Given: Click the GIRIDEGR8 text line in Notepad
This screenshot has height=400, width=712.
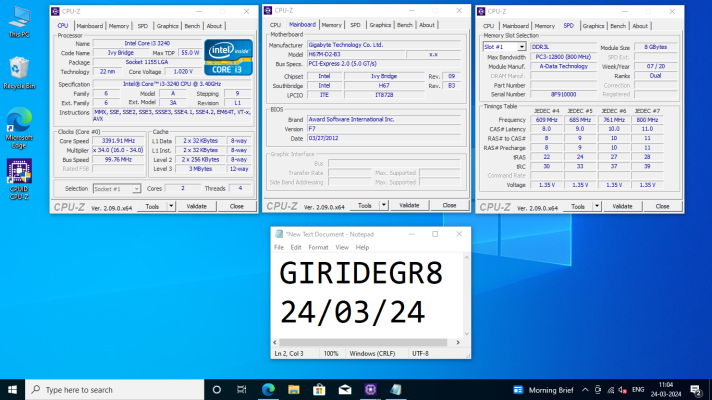Looking at the screenshot, I should [361, 273].
